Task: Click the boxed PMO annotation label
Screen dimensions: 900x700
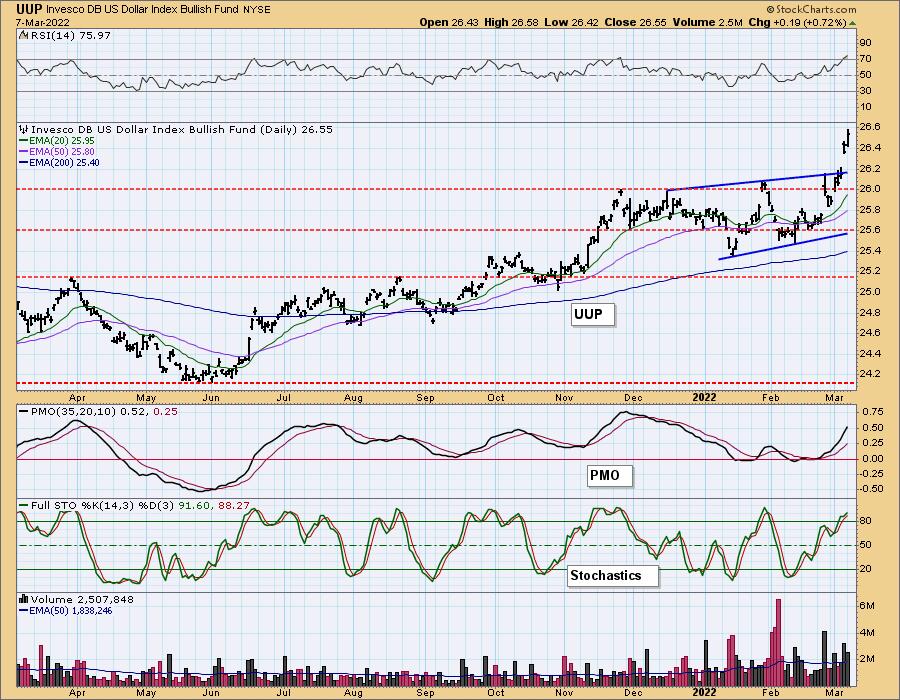Action: point(610,476)
